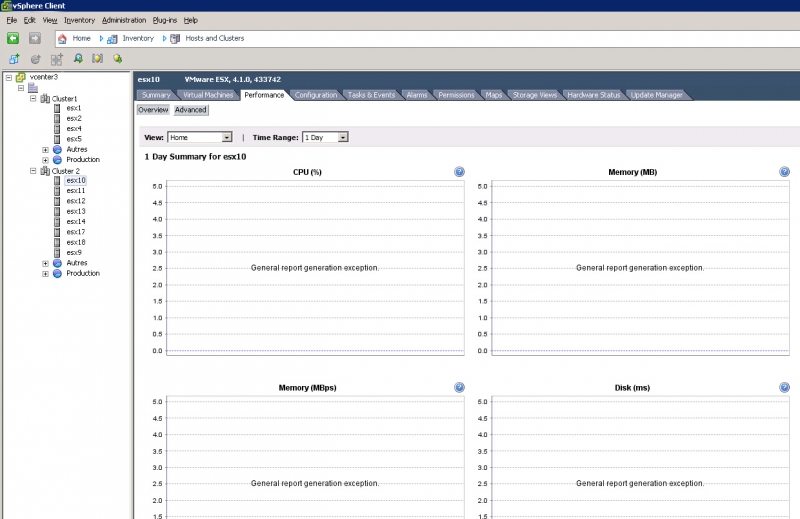800x519 pixels.
Task: Click the resource pool icon beside Autres in Cluster1
Action: click(57, 150)
